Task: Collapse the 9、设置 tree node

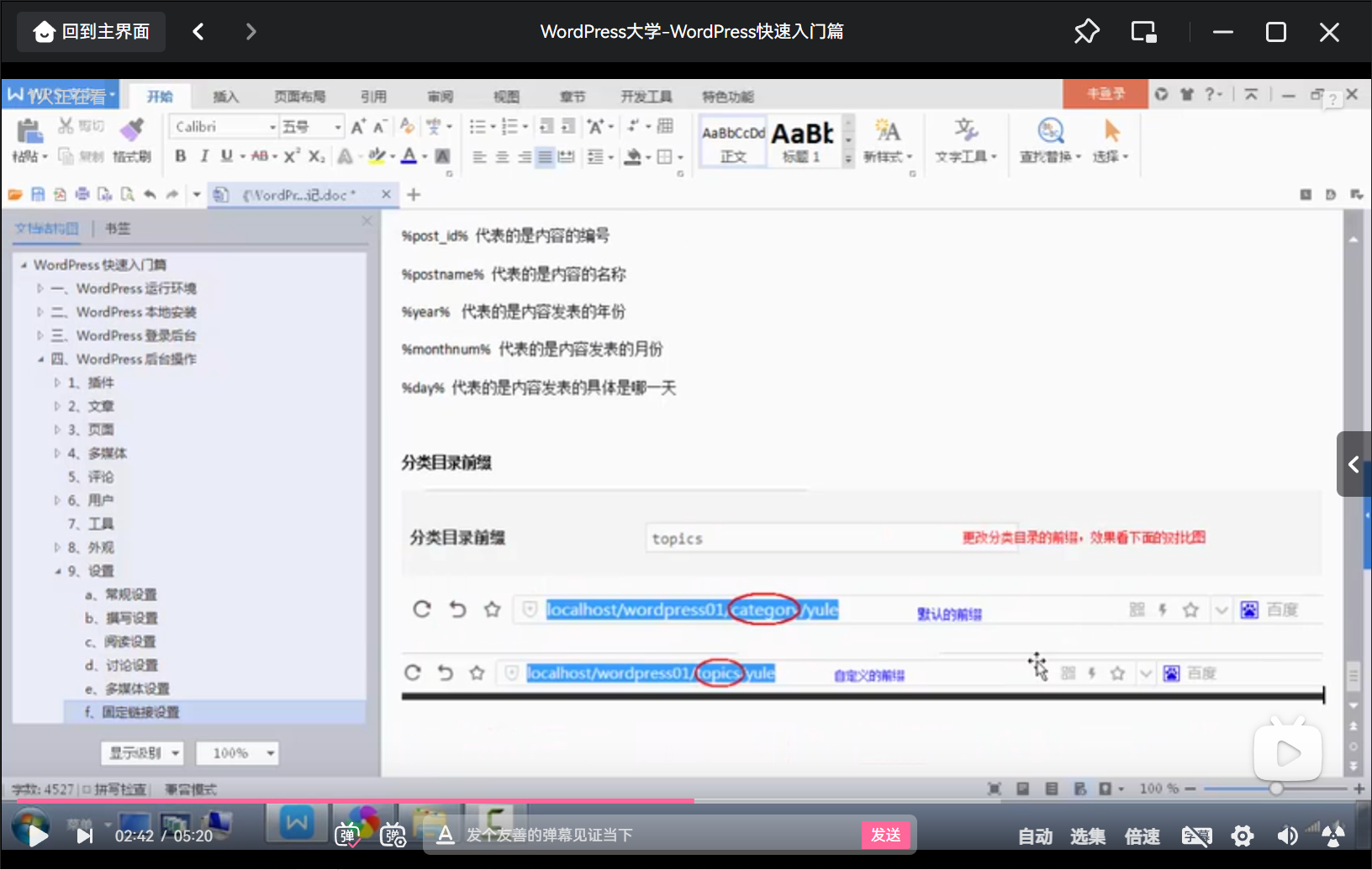Action: coord(57,571)
